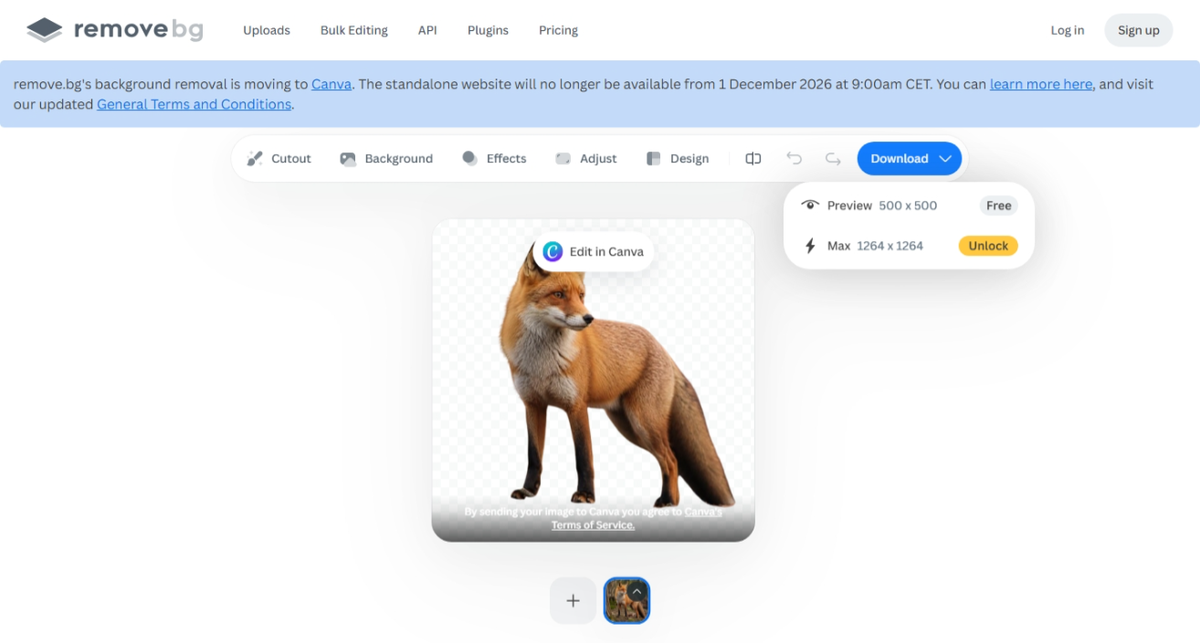Click the Preview eye icon
This screenshot has height=643, width=1200.
[810, 205]
